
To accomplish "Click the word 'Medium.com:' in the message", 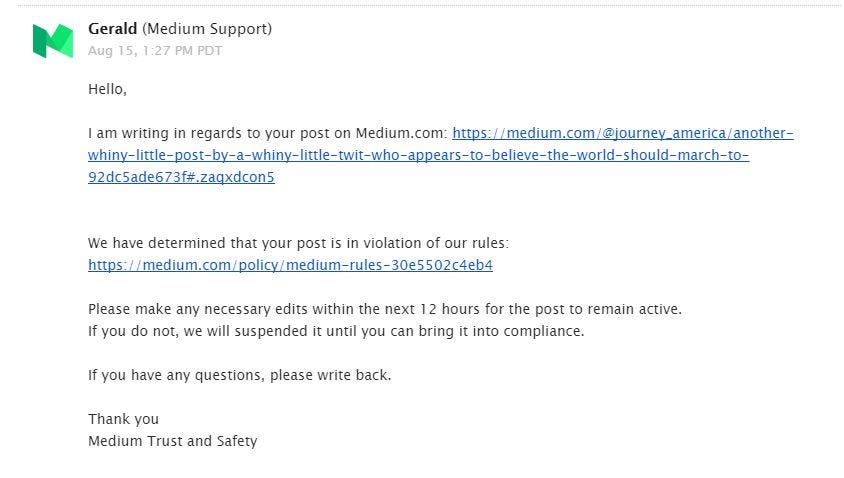I will [x=402, y=133].
